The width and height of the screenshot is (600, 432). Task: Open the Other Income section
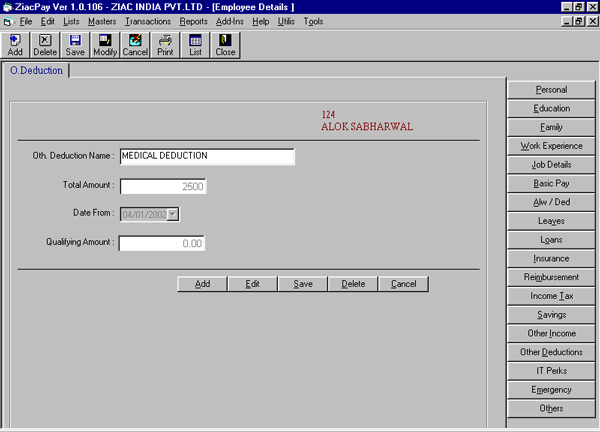[551, 333]
